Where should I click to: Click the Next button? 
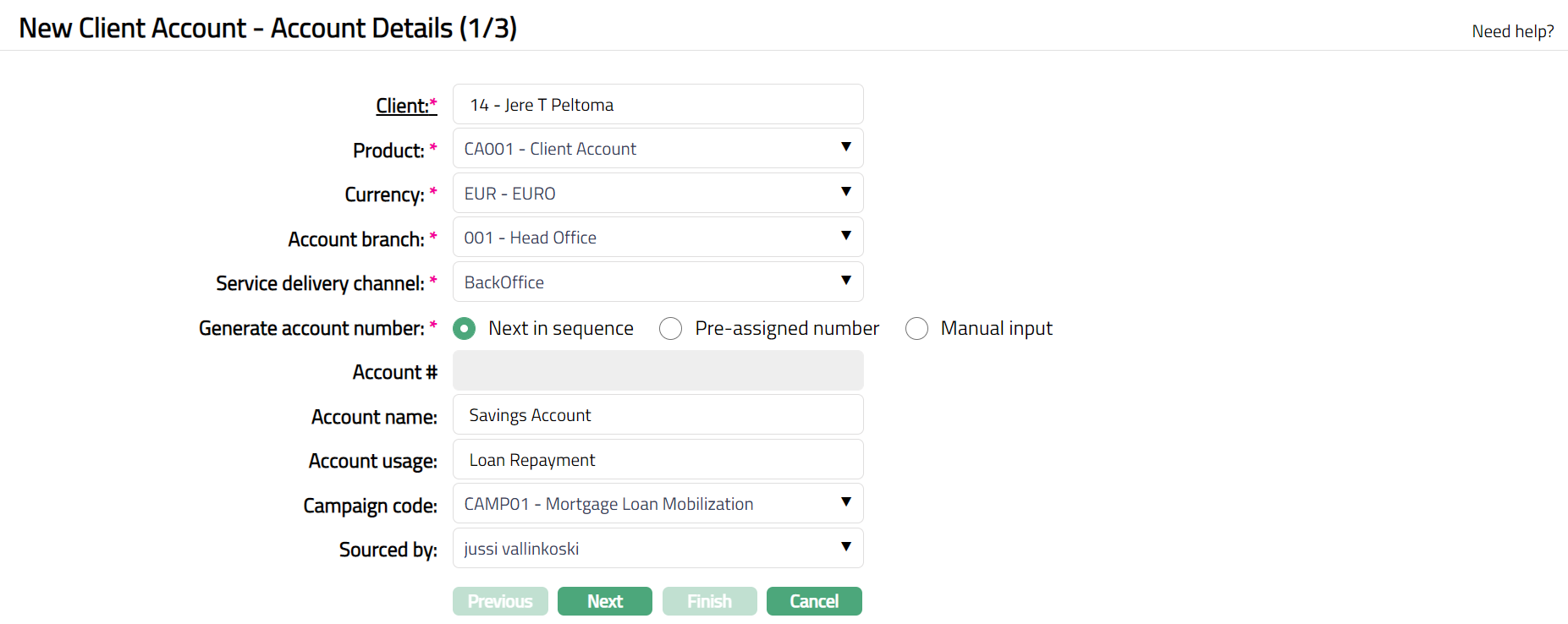click(604, 601)
